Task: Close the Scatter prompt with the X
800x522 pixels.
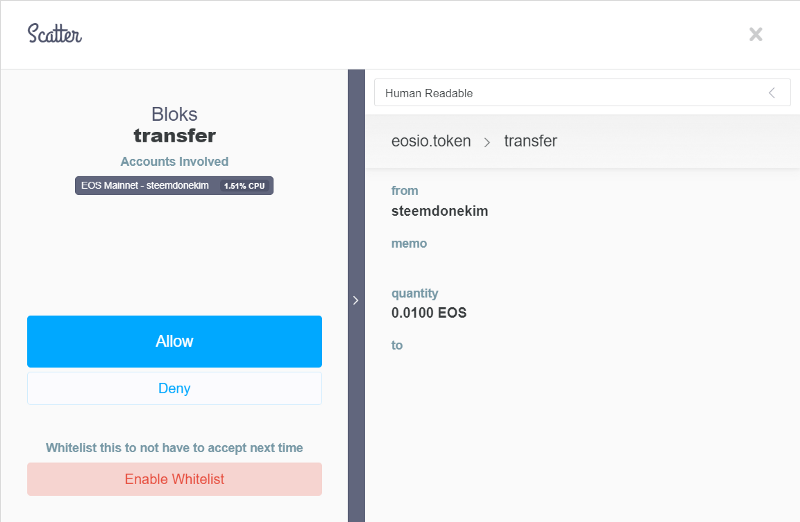Action: tap(756, 34)
